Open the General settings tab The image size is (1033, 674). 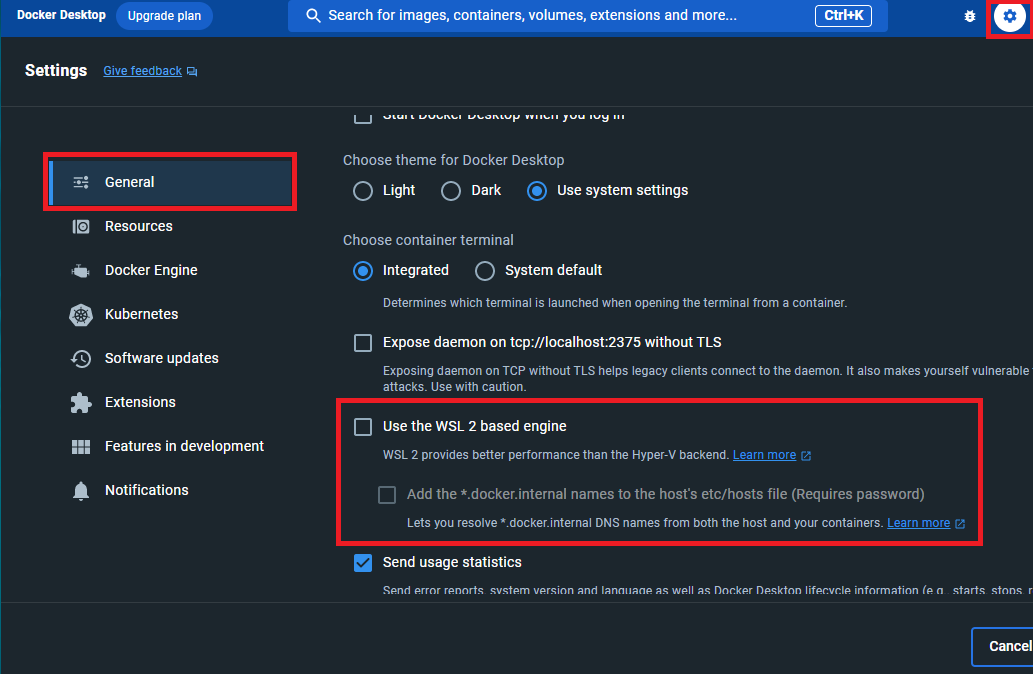point(171,183)
